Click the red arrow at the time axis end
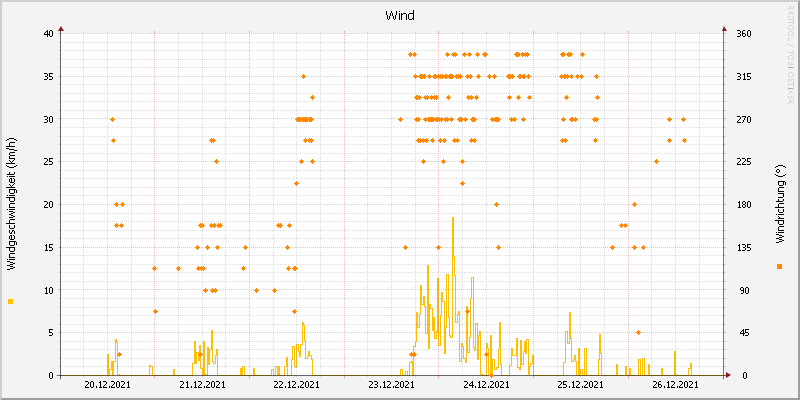This screenshot has height=400, width=800. pyautogui.click(x=728, y=375)
